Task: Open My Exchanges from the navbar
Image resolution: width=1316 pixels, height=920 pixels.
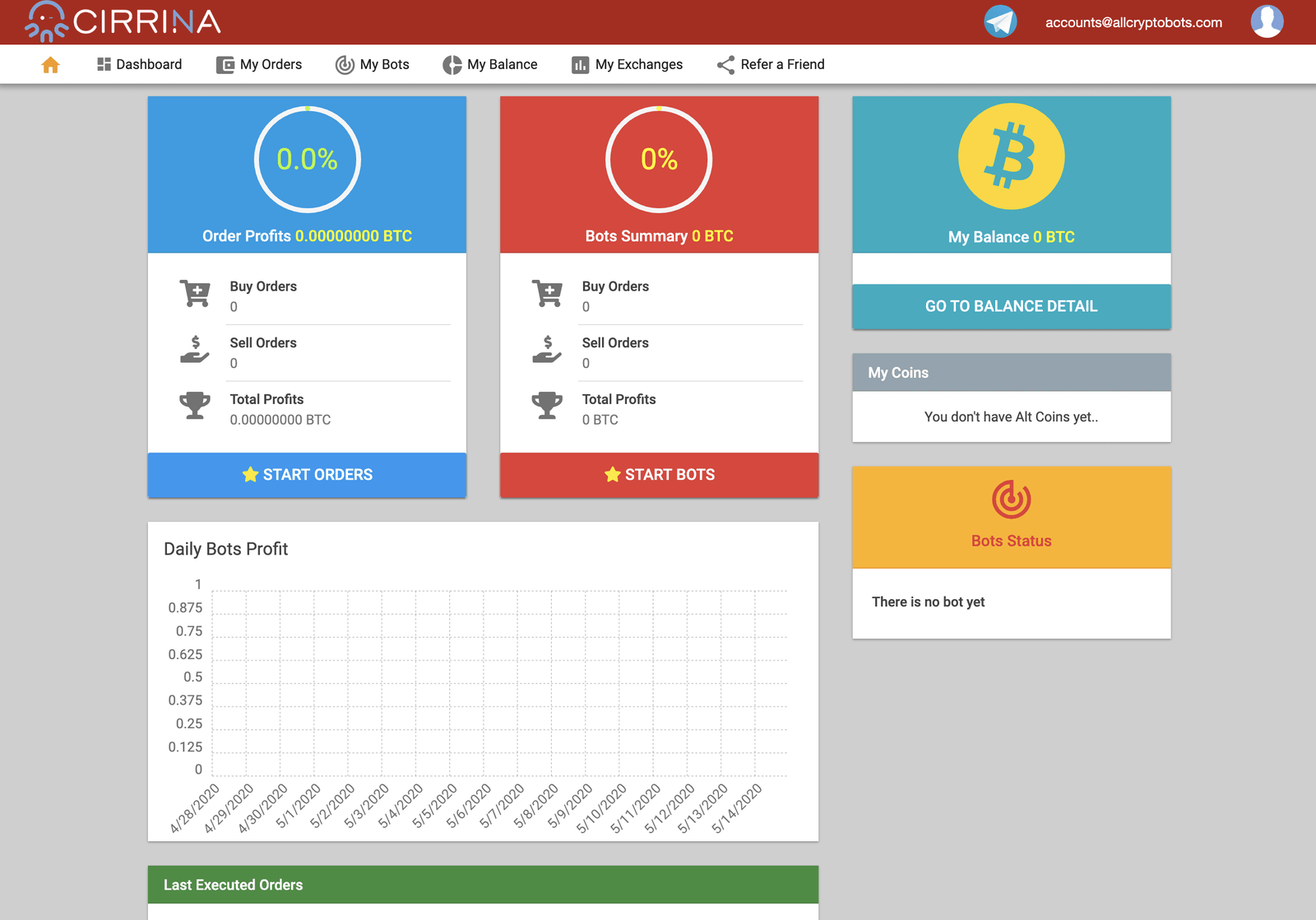Action: pyautogui.click(x=627, y=65)
